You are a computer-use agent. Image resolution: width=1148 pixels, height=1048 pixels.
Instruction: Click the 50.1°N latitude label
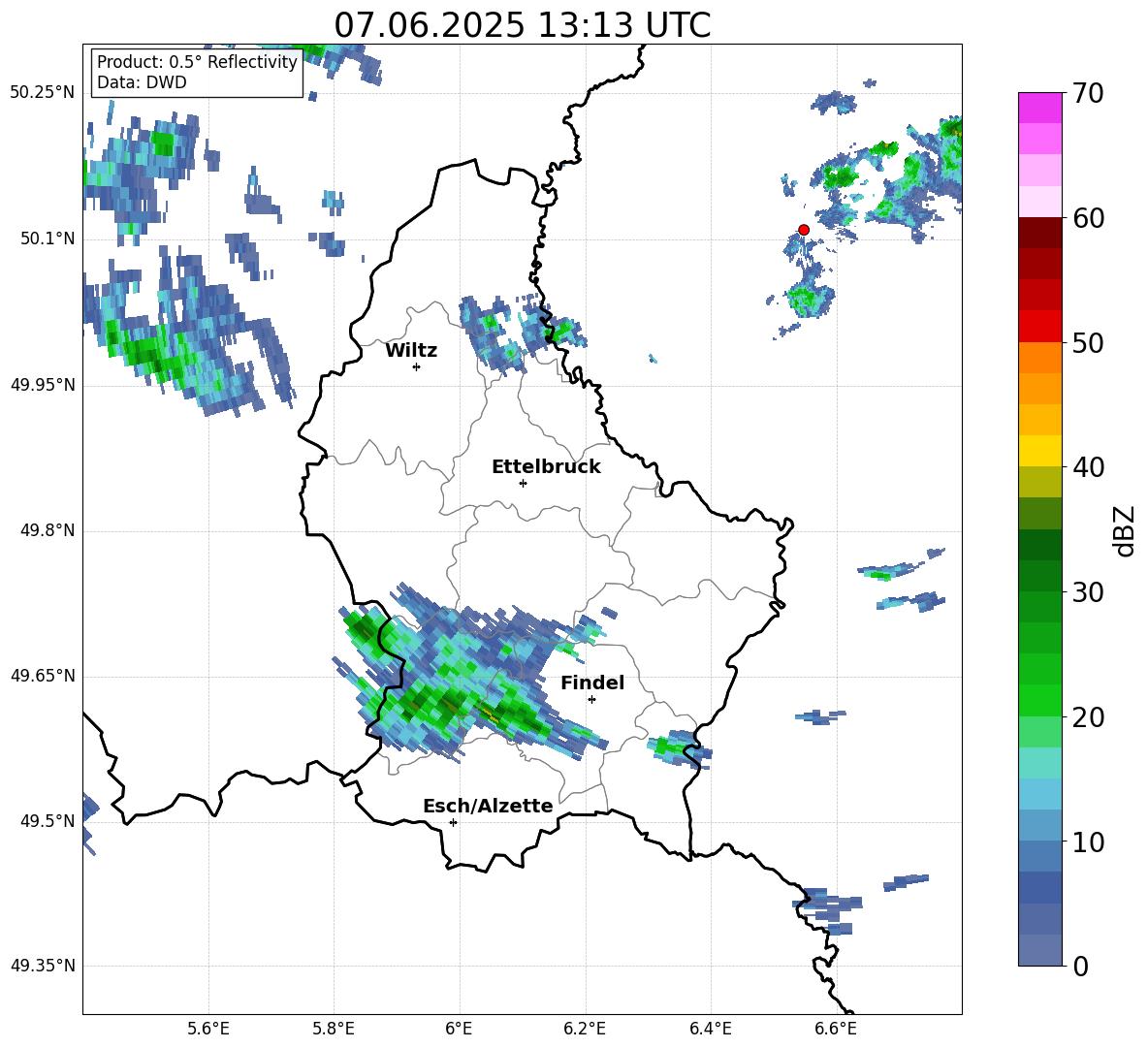pyautogui.click(x=48, y=238)
